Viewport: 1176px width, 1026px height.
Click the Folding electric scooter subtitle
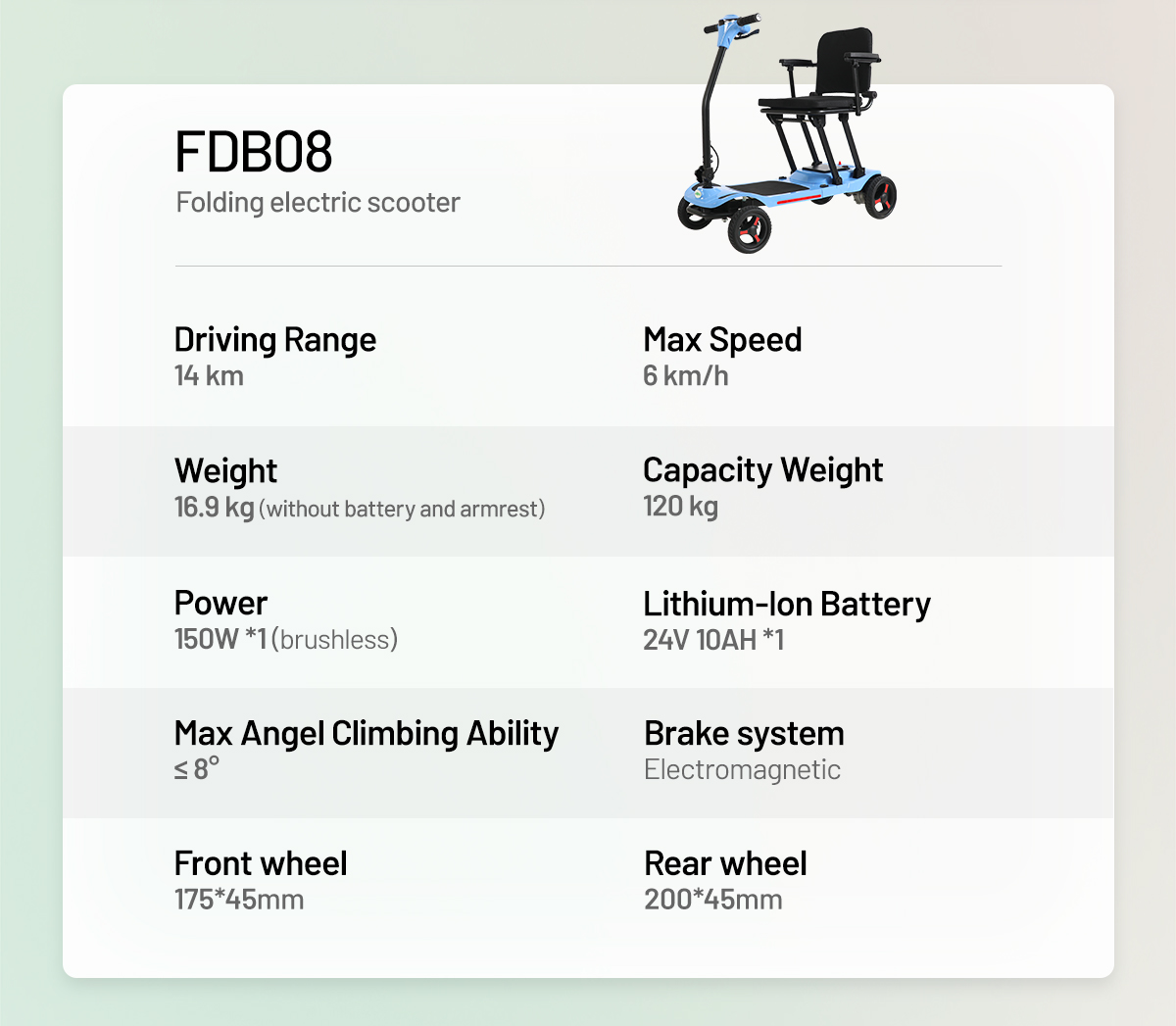(318, 203)
